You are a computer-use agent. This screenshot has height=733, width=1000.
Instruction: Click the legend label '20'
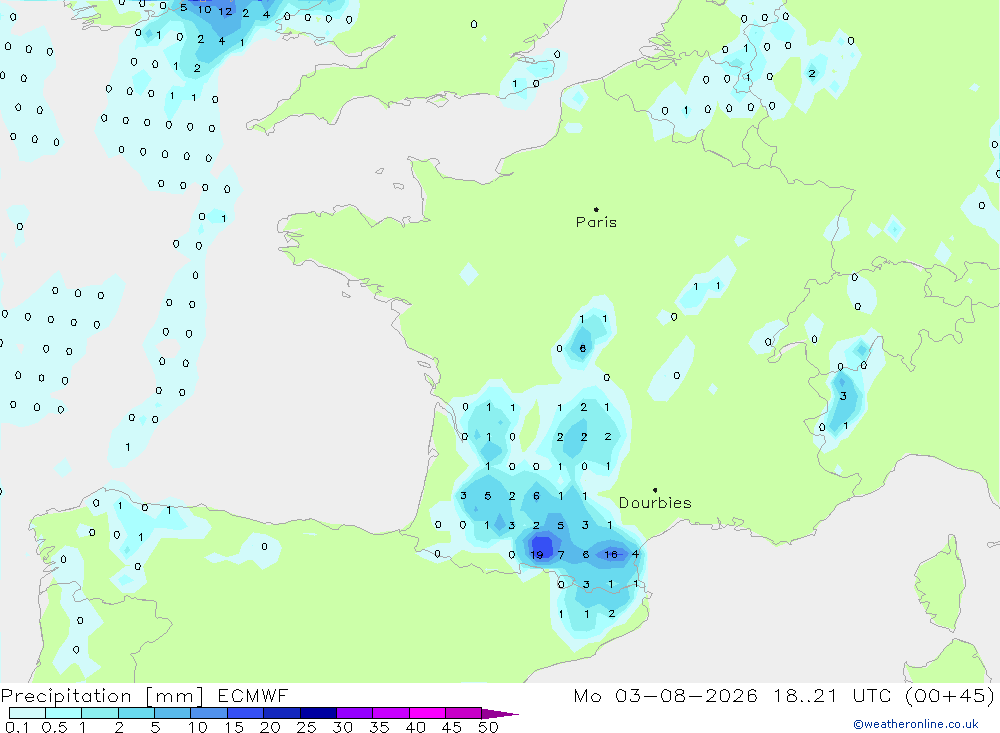click(270, 727)
